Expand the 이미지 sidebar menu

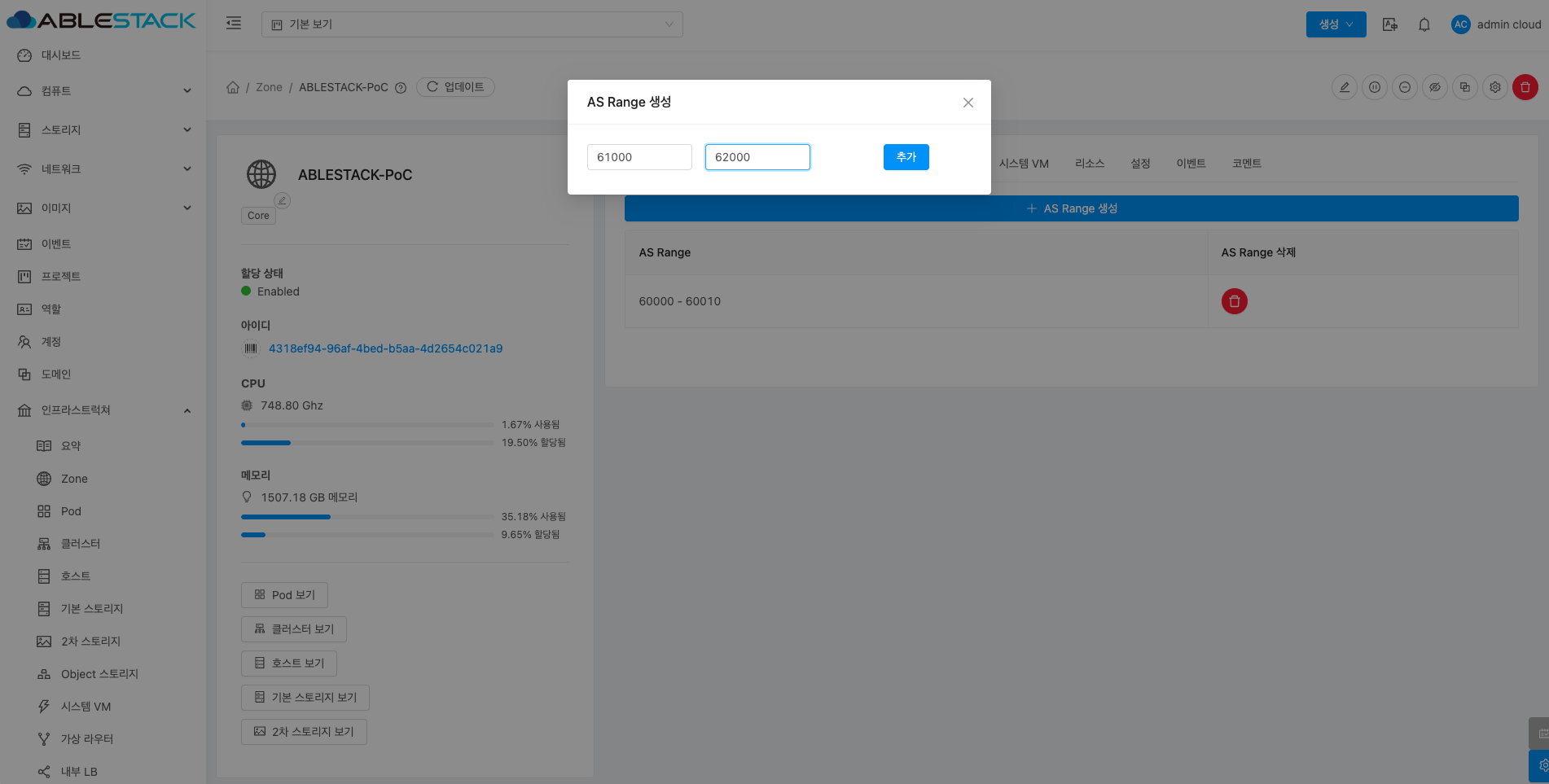coord(103,208)
